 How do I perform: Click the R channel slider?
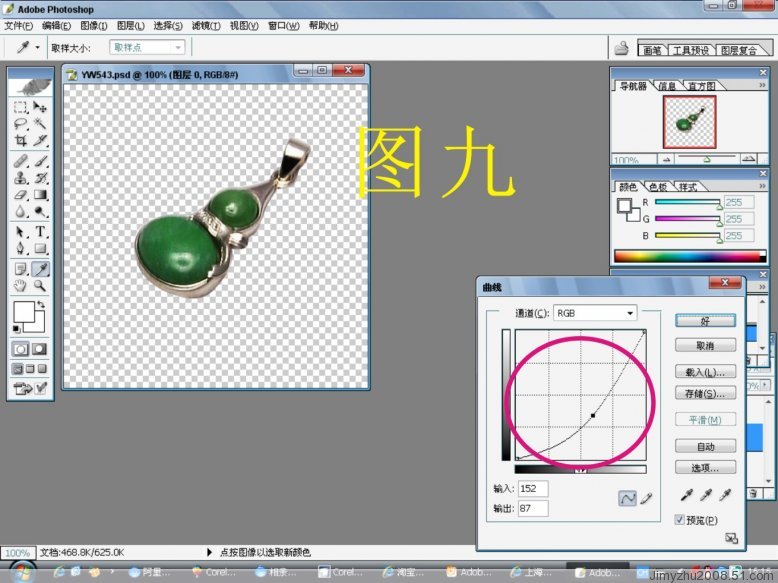(688, 202)
